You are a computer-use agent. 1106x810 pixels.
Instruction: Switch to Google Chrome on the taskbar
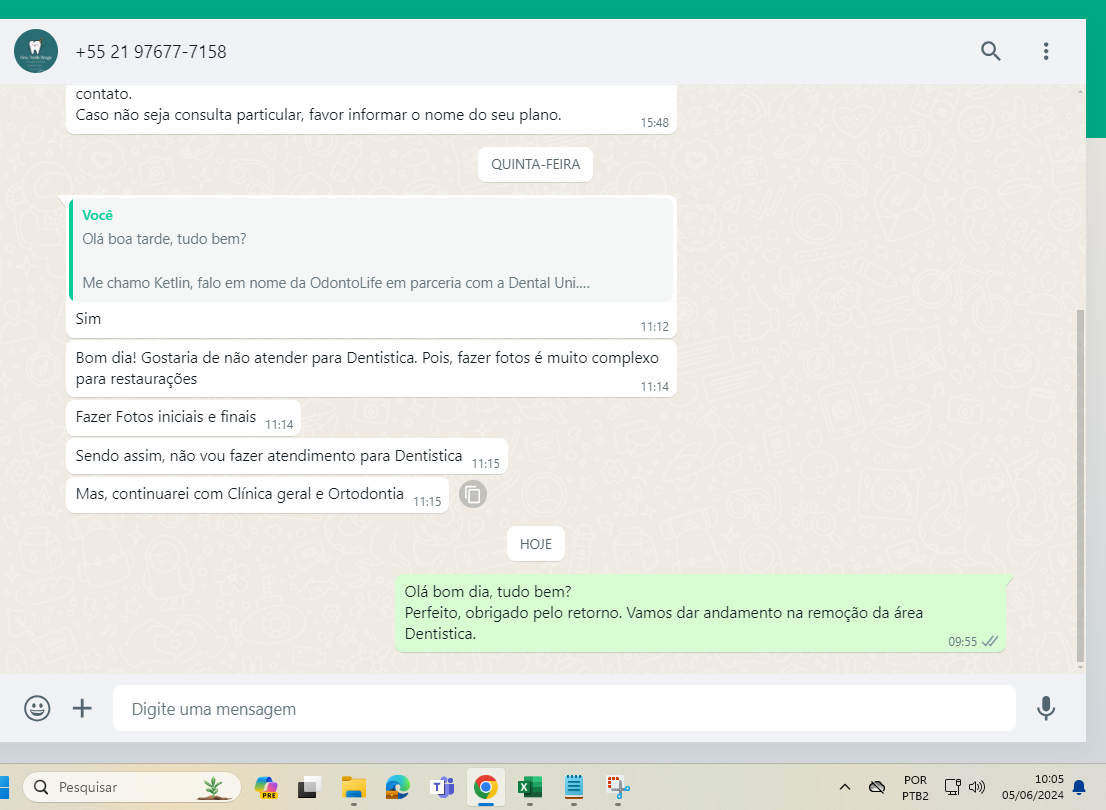(485, 787)
